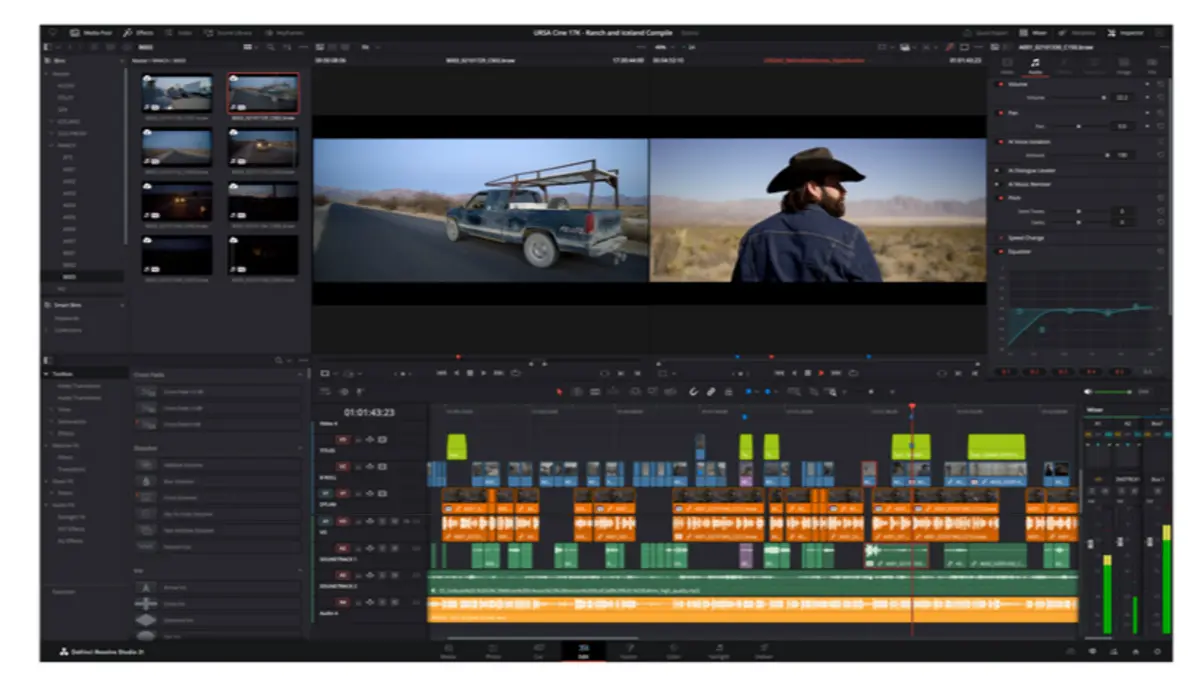
Task: Toggle the Volume section enable dot
Action: pos(1000,85)
